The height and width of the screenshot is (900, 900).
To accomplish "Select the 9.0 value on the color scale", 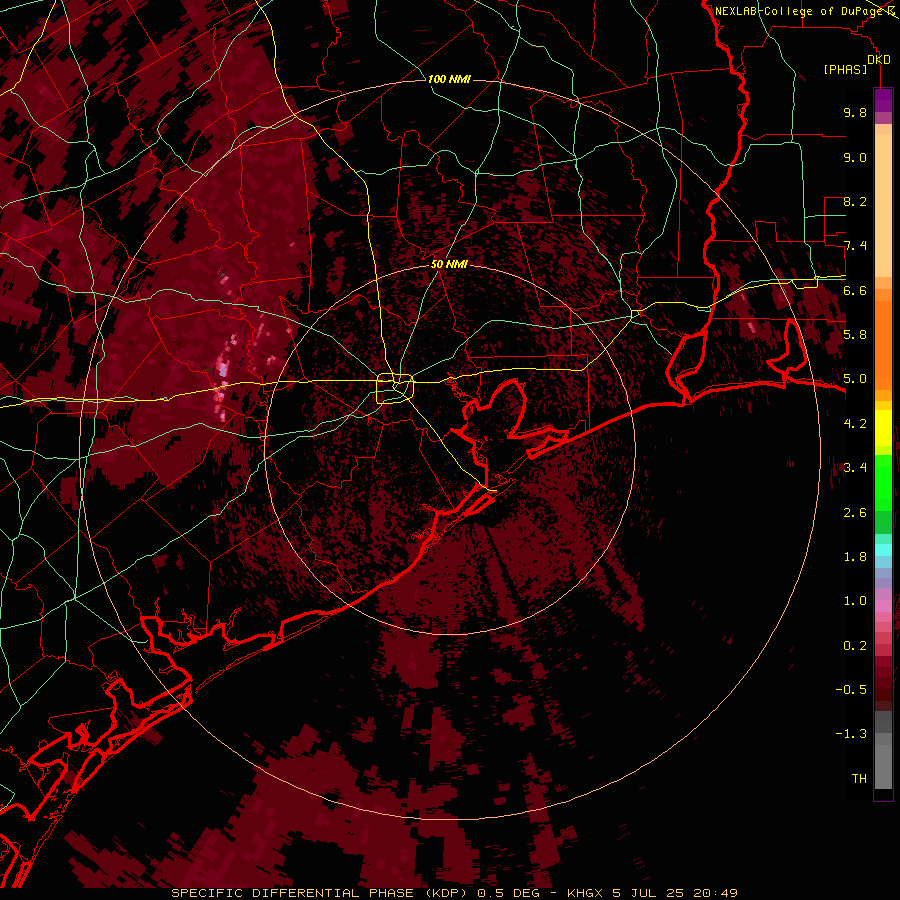I will click(855, 157).
